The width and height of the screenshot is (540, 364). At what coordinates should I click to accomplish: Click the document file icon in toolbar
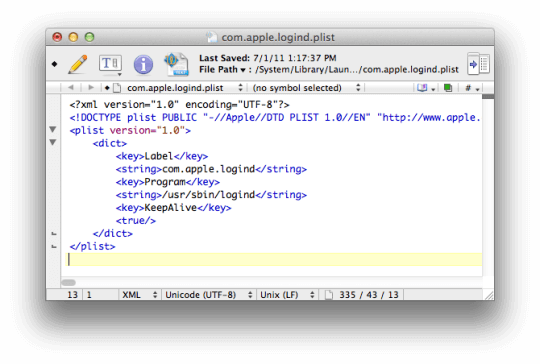click(x=176, y=64)
